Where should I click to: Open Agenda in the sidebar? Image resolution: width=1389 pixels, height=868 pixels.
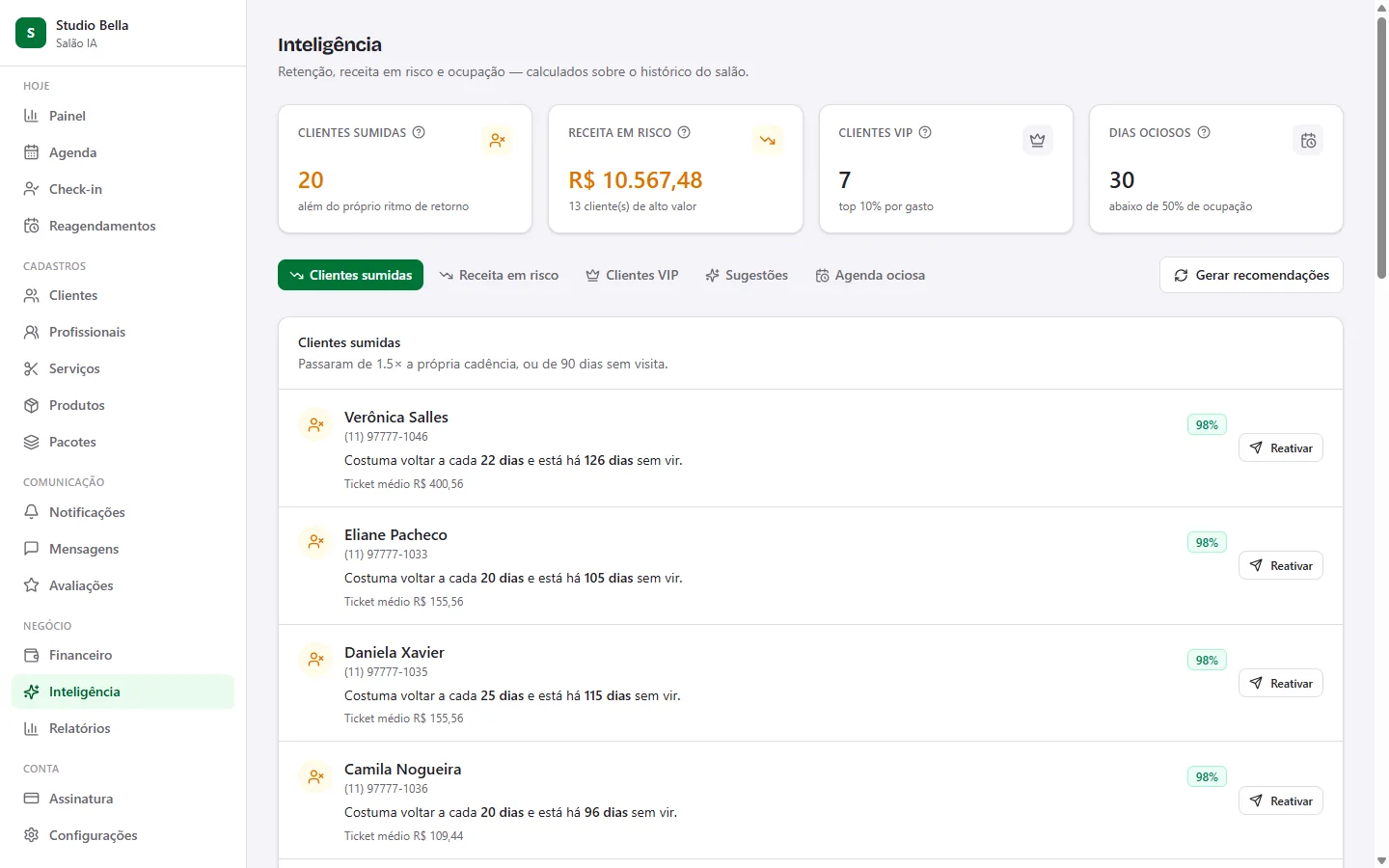coord(123,152)
